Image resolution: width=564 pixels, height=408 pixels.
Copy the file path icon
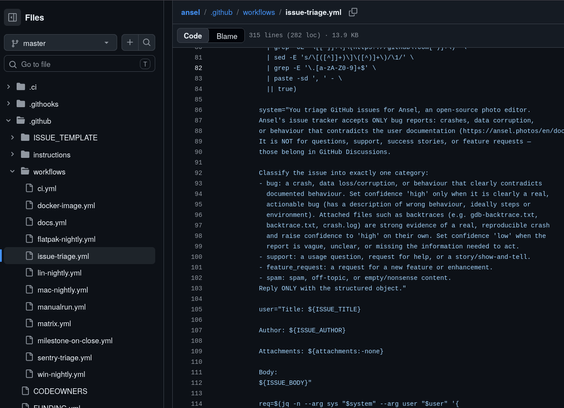click(353, 12)
